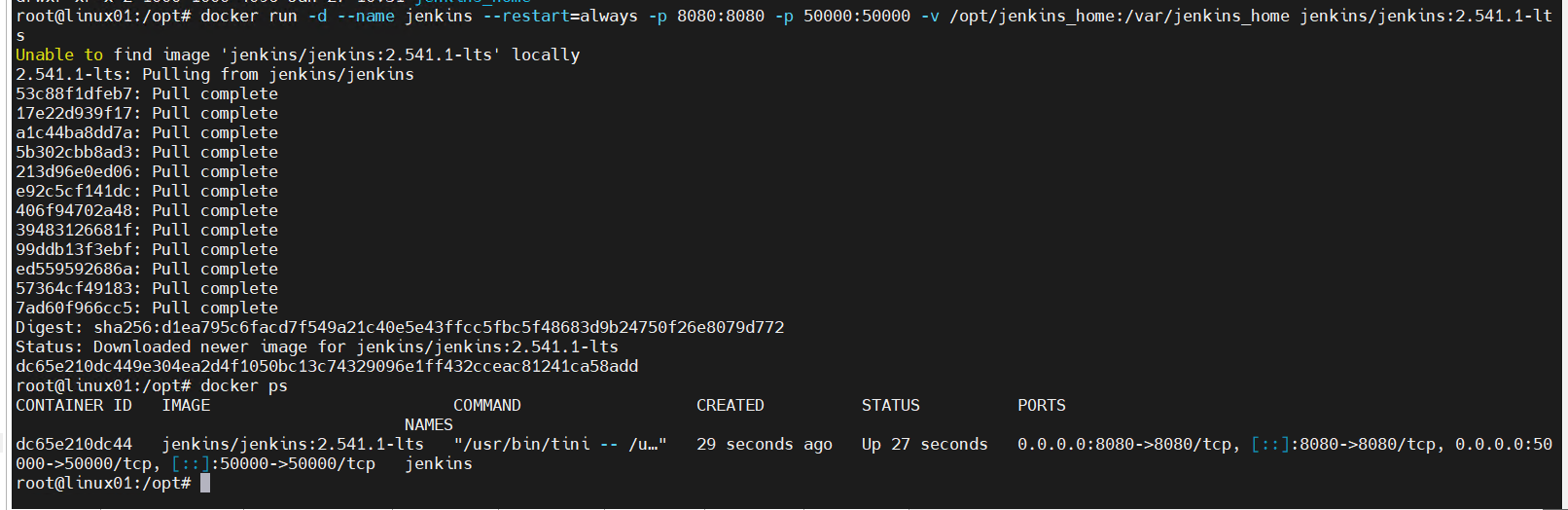The image size is (1568, 510).
Task: Click the 'docker ps' command text
Action: pyautogui.click(x=244, y=385)
